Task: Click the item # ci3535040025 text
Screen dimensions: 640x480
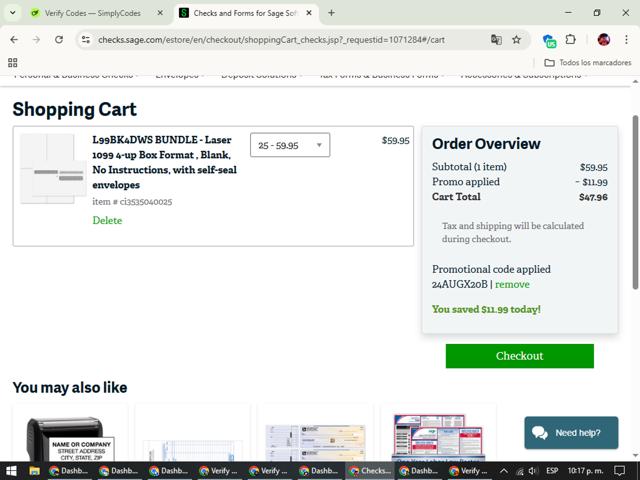Action: click(132, 202)
